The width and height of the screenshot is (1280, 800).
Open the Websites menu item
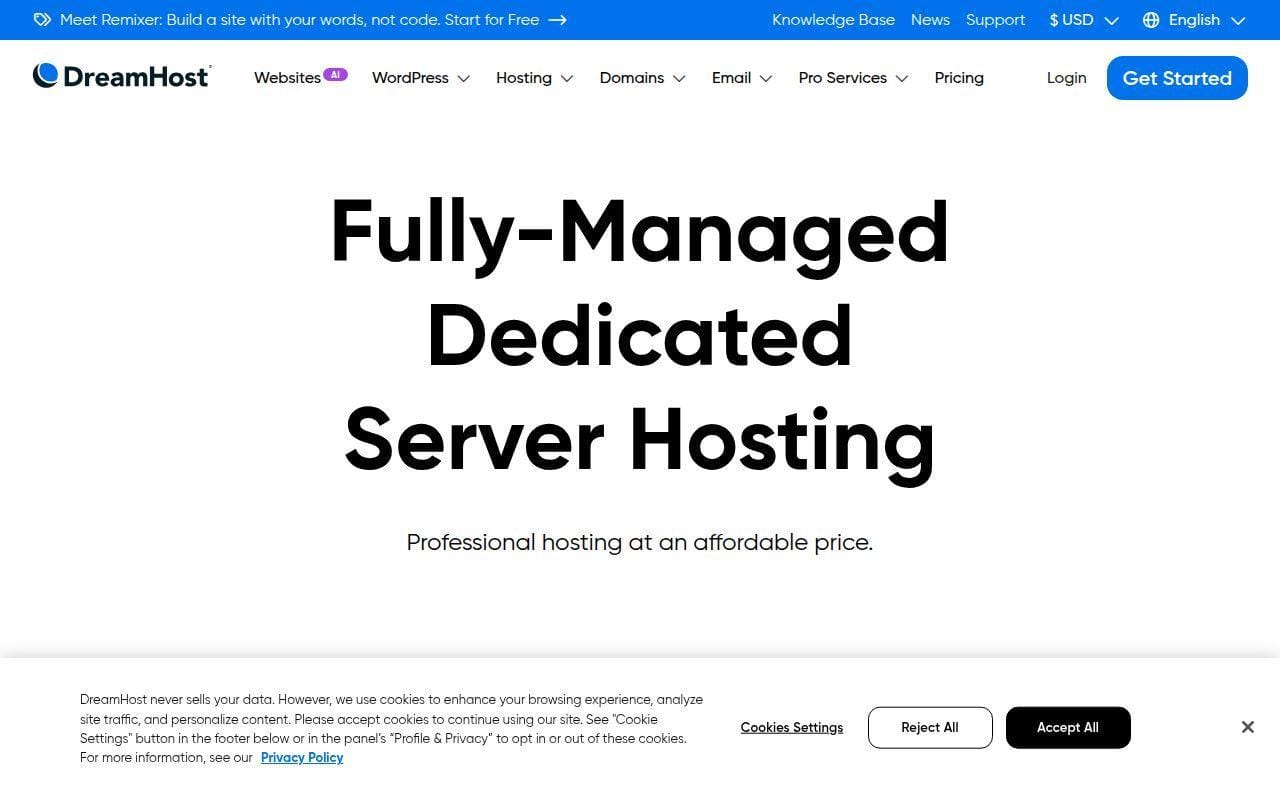pyautogui.click(x=287, y=78)
